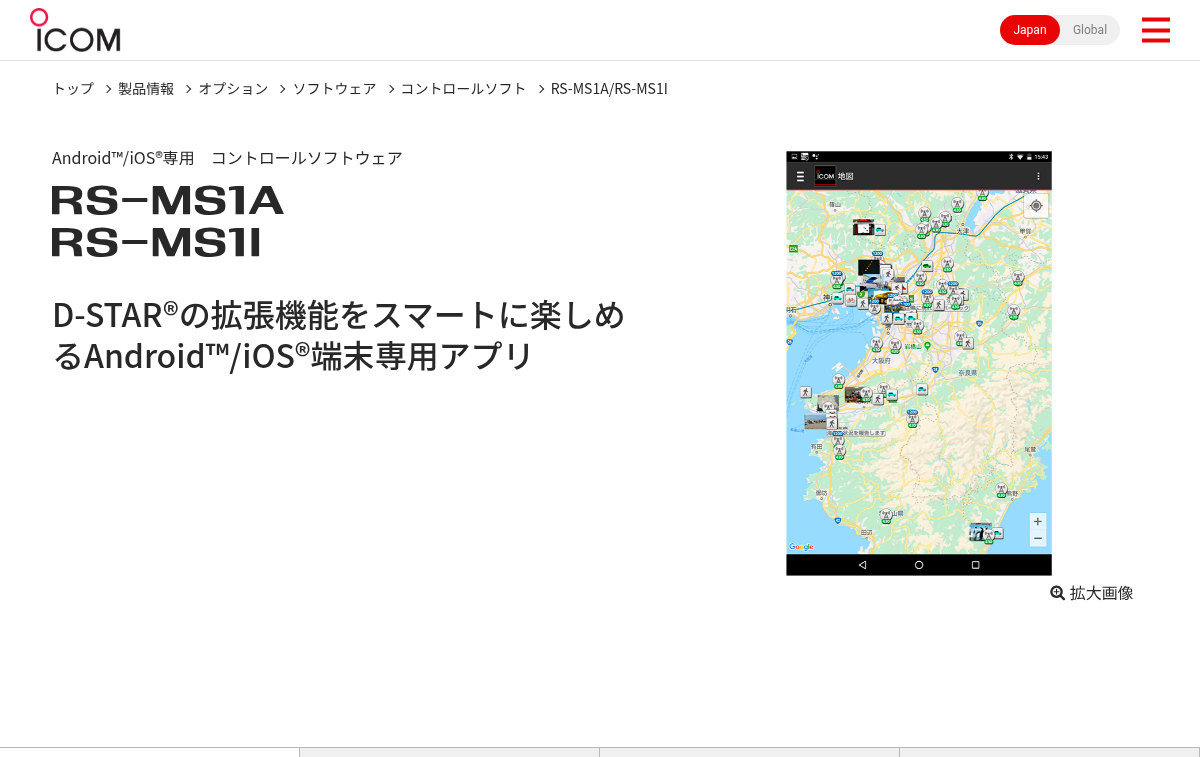This screenshot has width=1200, height=757.
Task: Click RS-MS1A/RS-MS1I breadcrumb text
Action: pyautogui.click(x=609, y=88)
